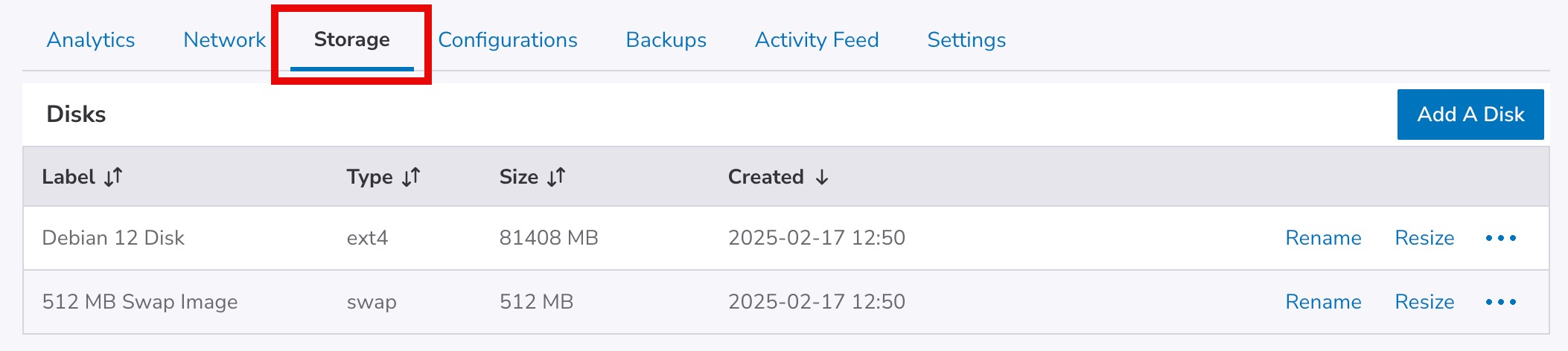
Task: Open the Backups tab
Action: pos(666,40)
